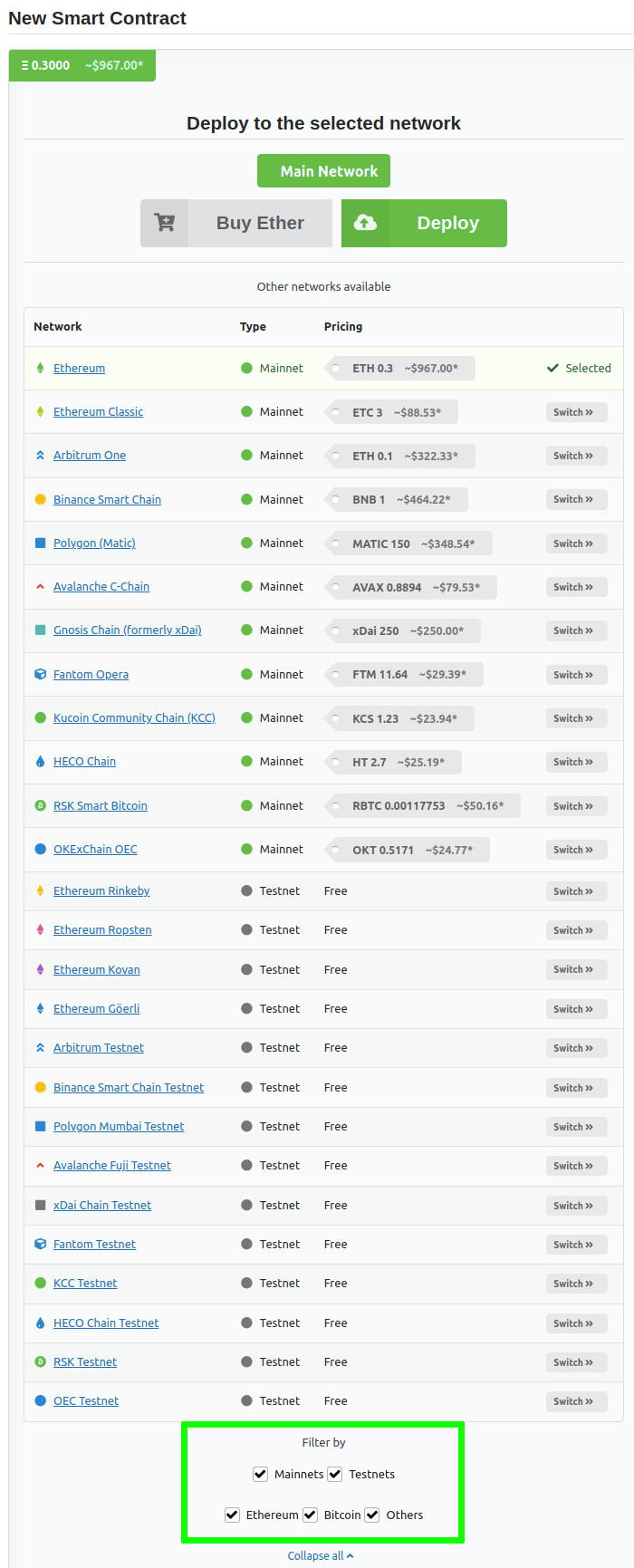
Task: Click the Binance Smart Chain mainnet logo icon
Action: (x=40, y=499)
